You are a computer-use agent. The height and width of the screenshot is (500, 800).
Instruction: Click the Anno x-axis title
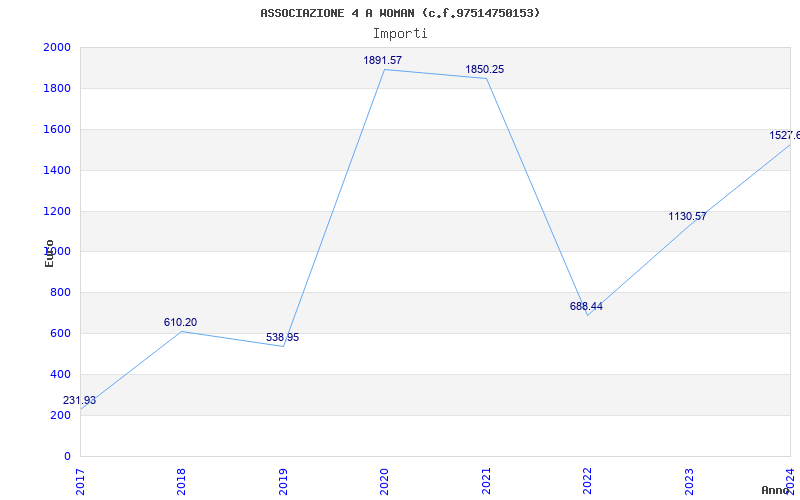(x=776, y=490)
